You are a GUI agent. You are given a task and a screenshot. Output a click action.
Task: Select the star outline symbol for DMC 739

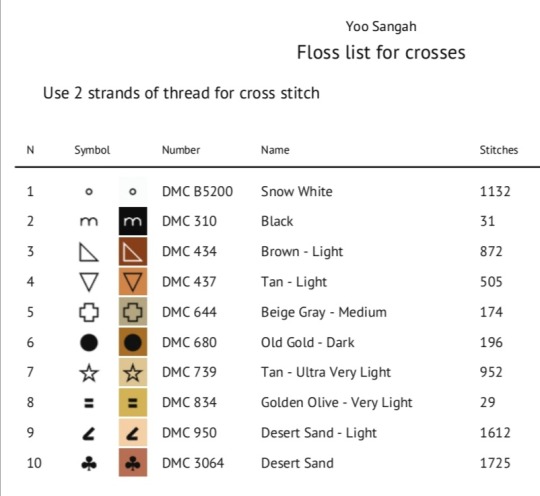coord(89,373)
